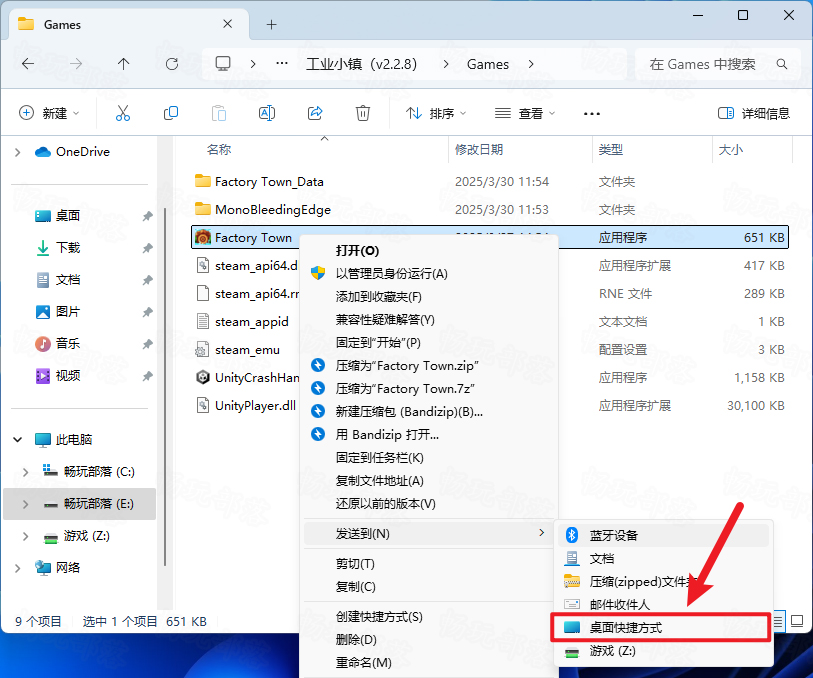The height and width of the screenshot is (678, 813).
Task: Click the Cut scissors icon
Action: click(x=123, y=113)
